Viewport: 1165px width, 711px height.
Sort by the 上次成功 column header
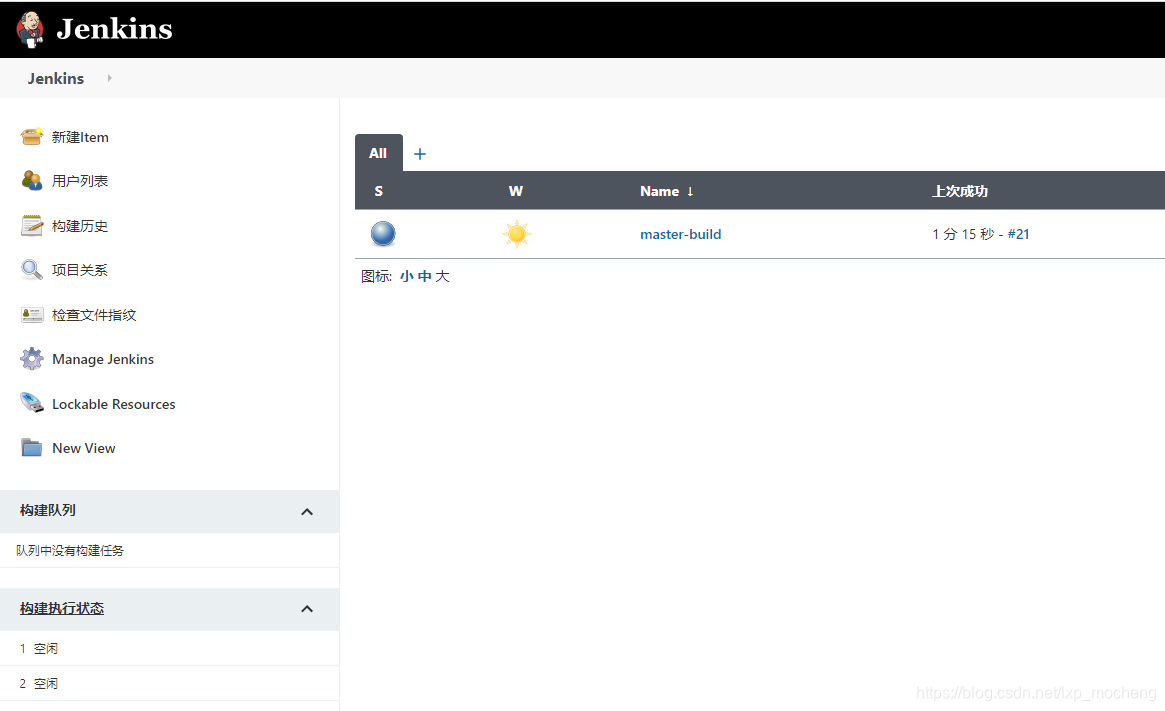point(960,191)
